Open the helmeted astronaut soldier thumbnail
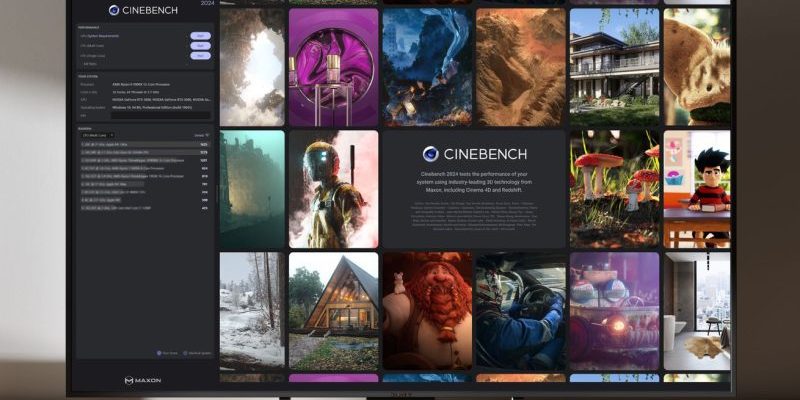Image resolution: width=800 pixels, height=400 pixels. pyautogui.click(x=334, y=189)
